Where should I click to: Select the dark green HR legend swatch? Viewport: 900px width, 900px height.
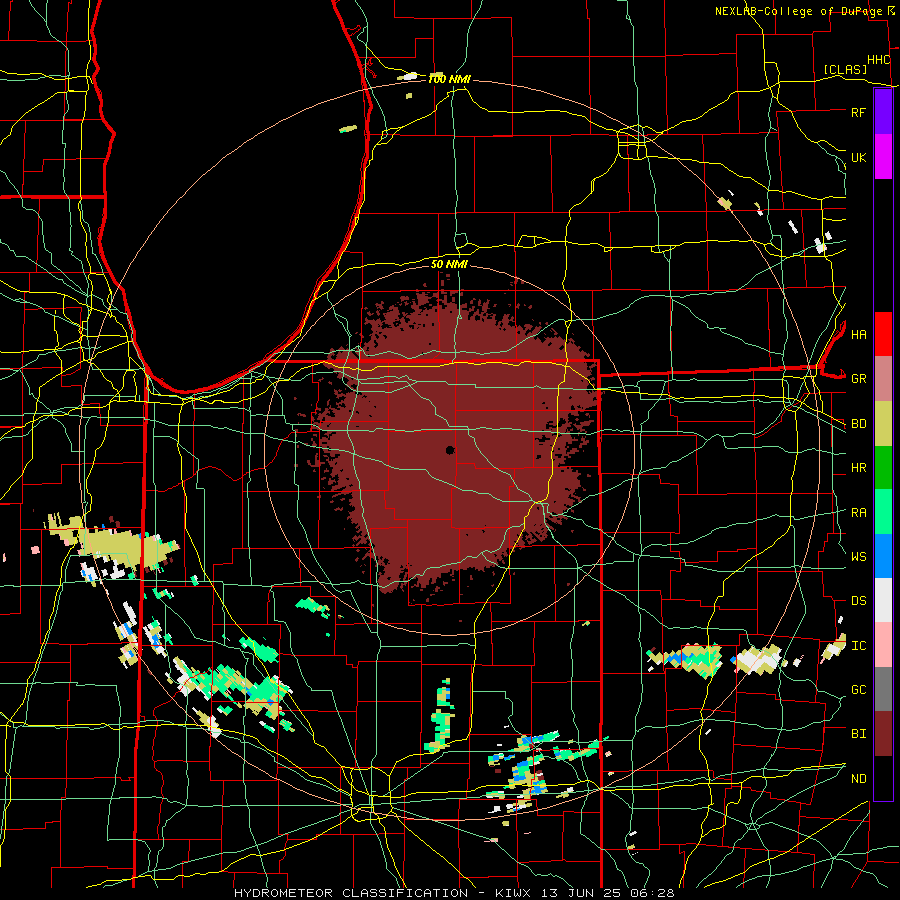coord(883,468)
